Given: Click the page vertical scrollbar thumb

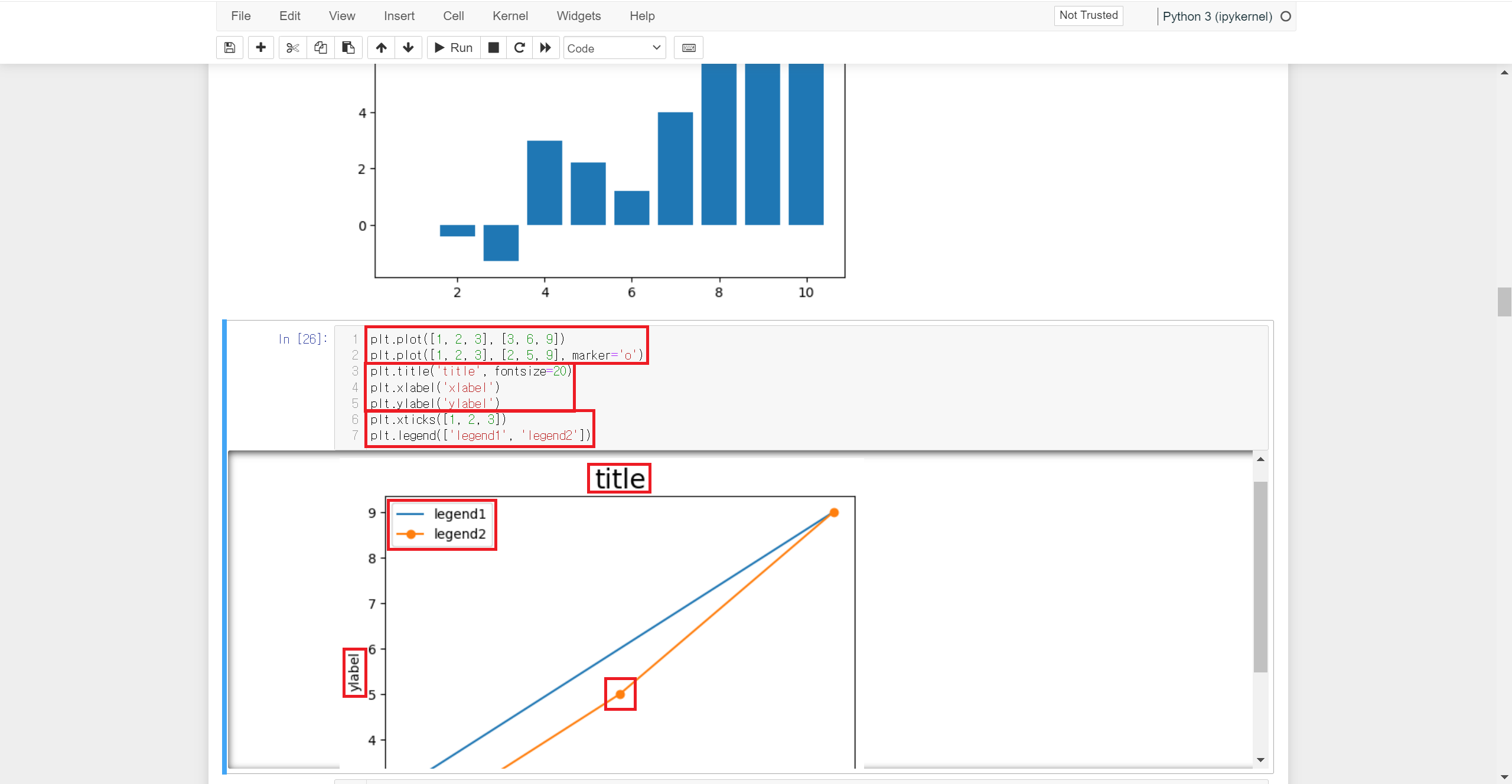Looking at the screenshot, I should pos(1504,302).
